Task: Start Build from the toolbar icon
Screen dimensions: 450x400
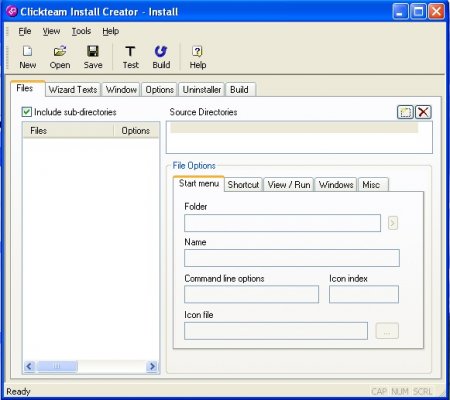Action: [x=161, y=51]
